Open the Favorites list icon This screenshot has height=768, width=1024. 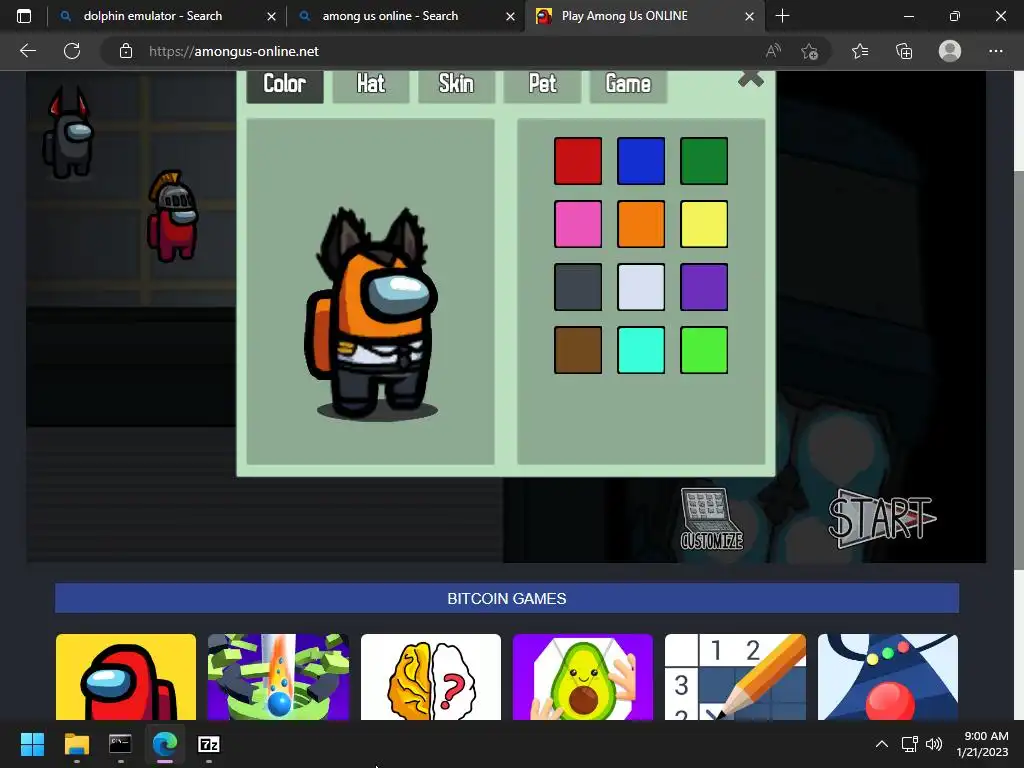click(860, 51)
